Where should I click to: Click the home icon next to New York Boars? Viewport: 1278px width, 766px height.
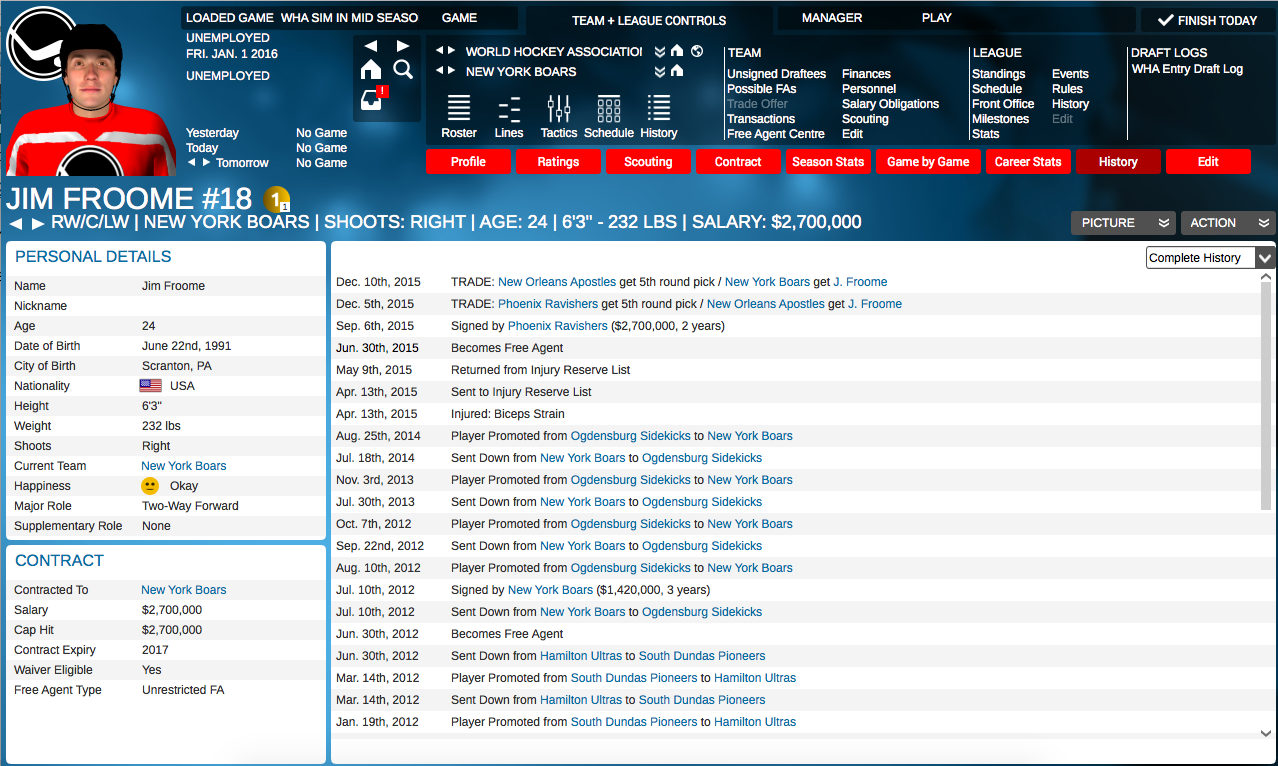tap(677, 71)
